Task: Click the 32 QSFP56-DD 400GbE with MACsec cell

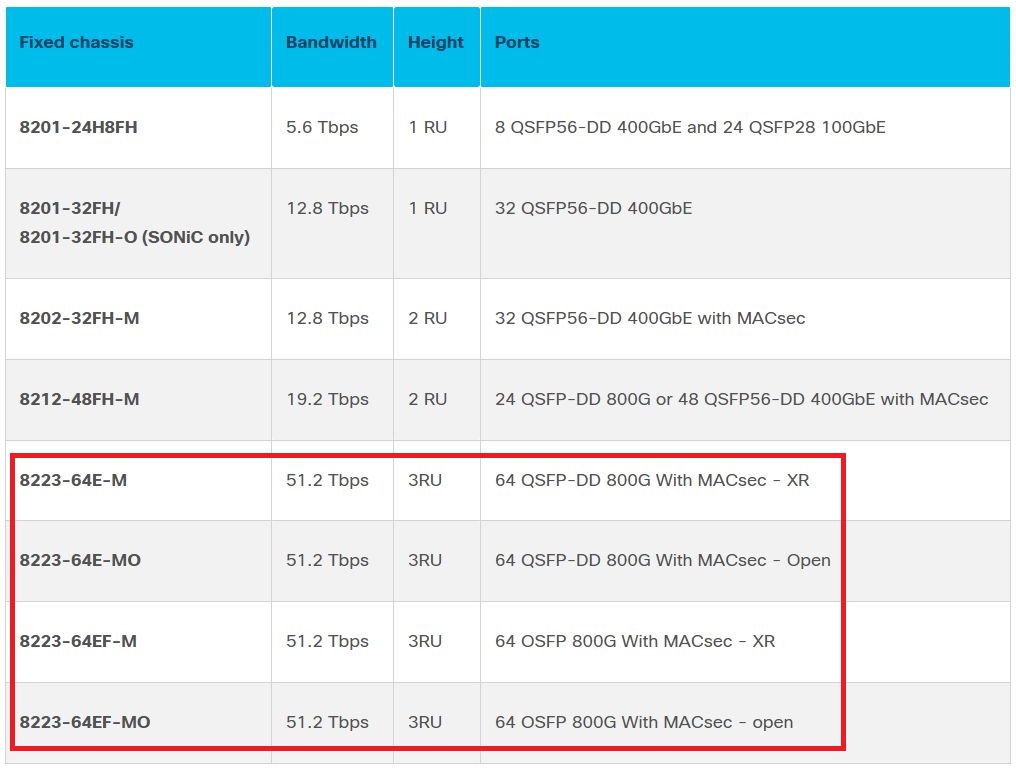Action: coord(650,319)
